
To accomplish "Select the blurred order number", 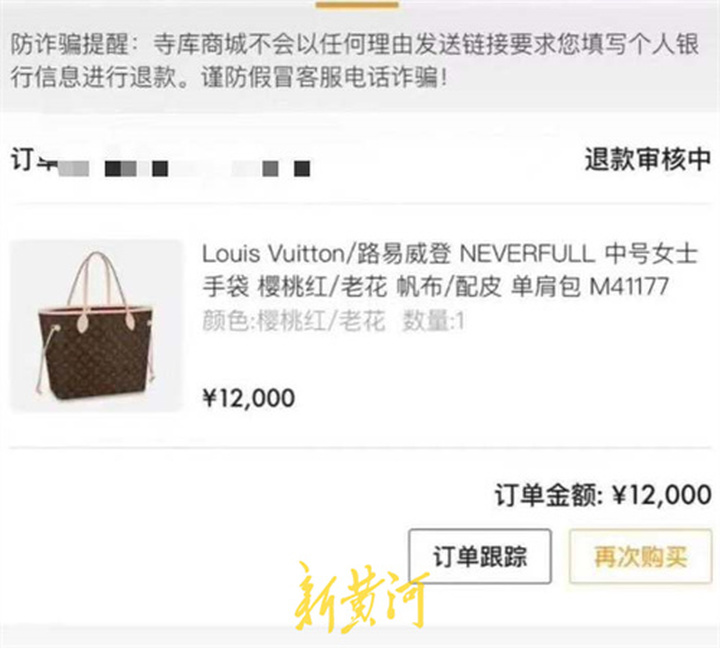I will [x=184, y=168].
